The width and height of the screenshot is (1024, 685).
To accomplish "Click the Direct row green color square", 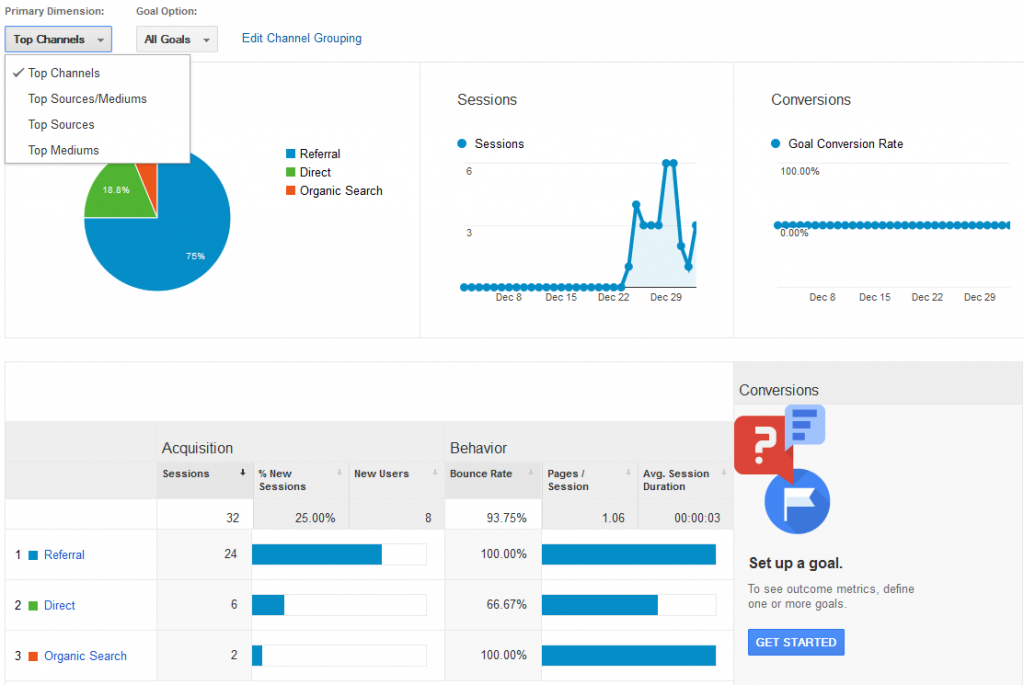I will [x=33, y=605].
